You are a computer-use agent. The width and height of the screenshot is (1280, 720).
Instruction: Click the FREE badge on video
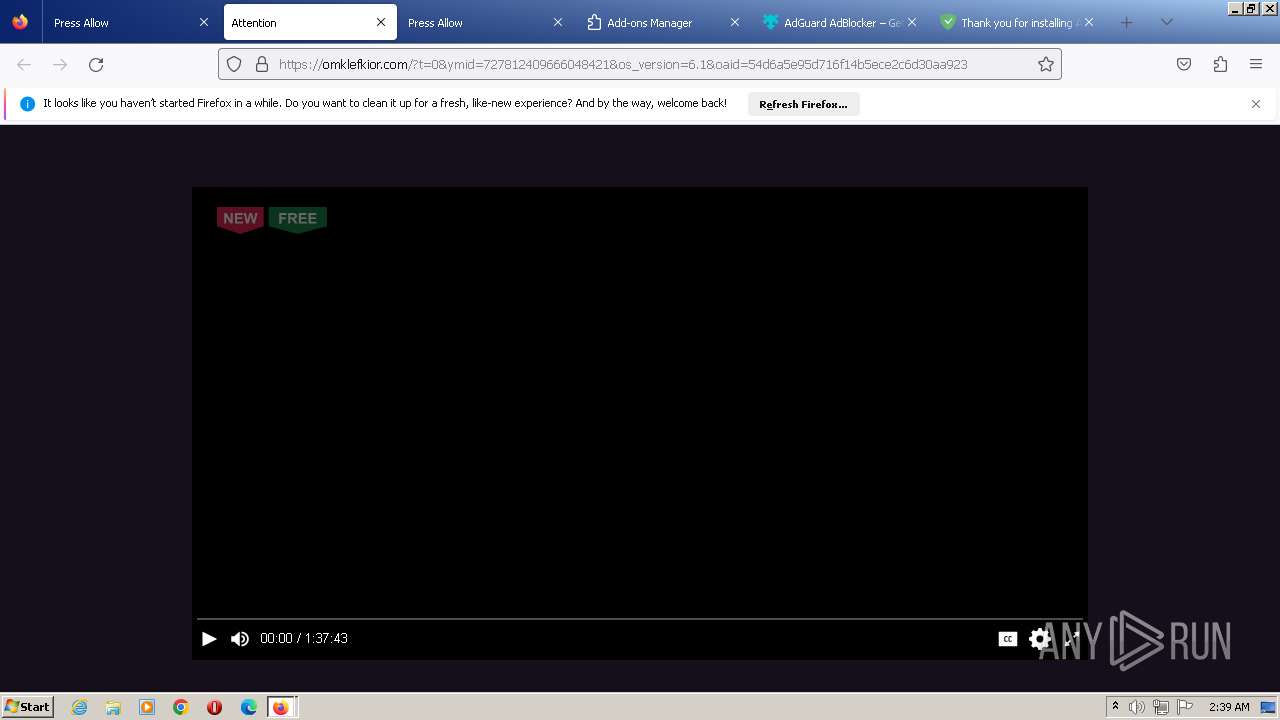click(298, 219)
